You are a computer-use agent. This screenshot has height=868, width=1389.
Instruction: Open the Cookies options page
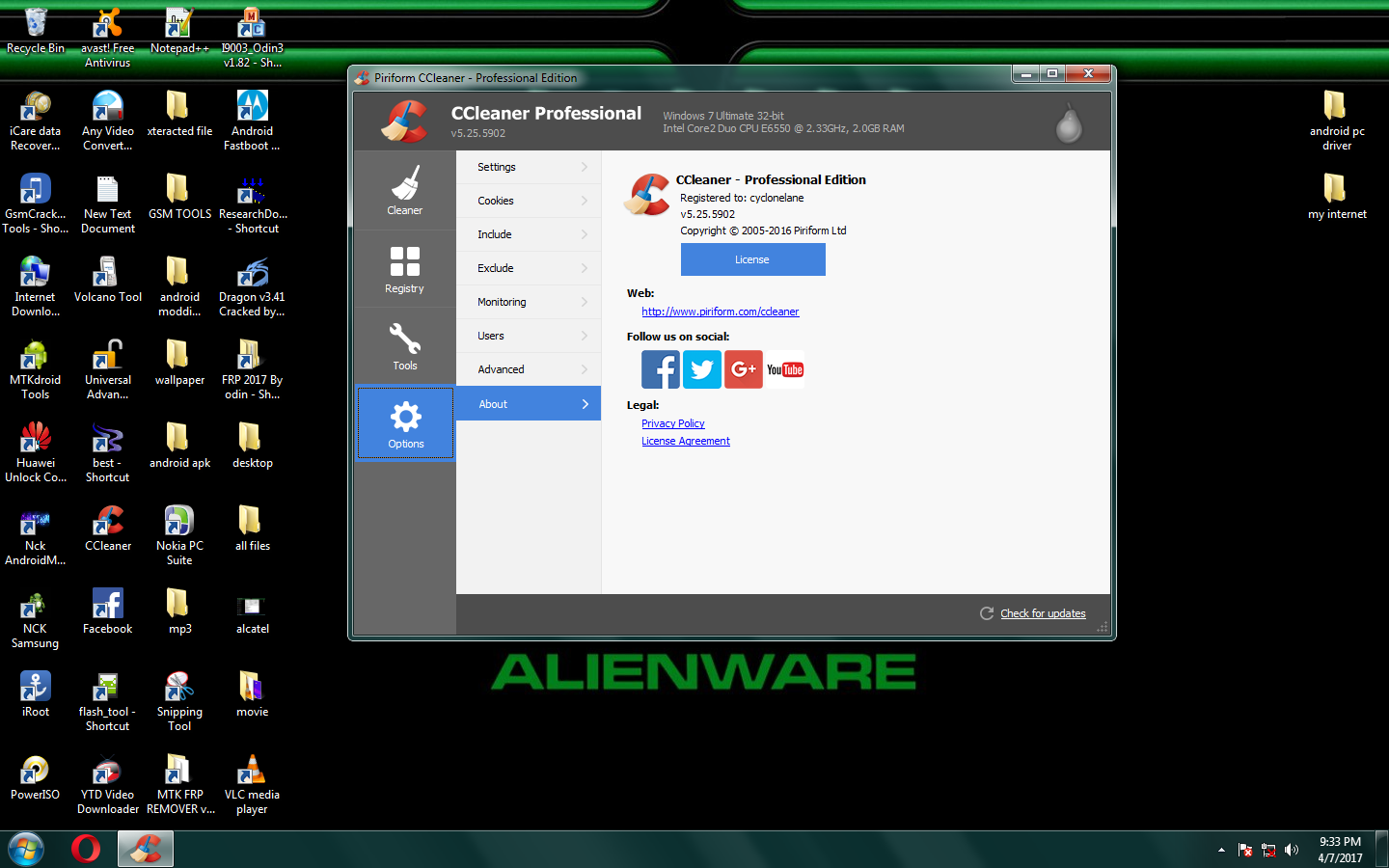coord(529,201)
